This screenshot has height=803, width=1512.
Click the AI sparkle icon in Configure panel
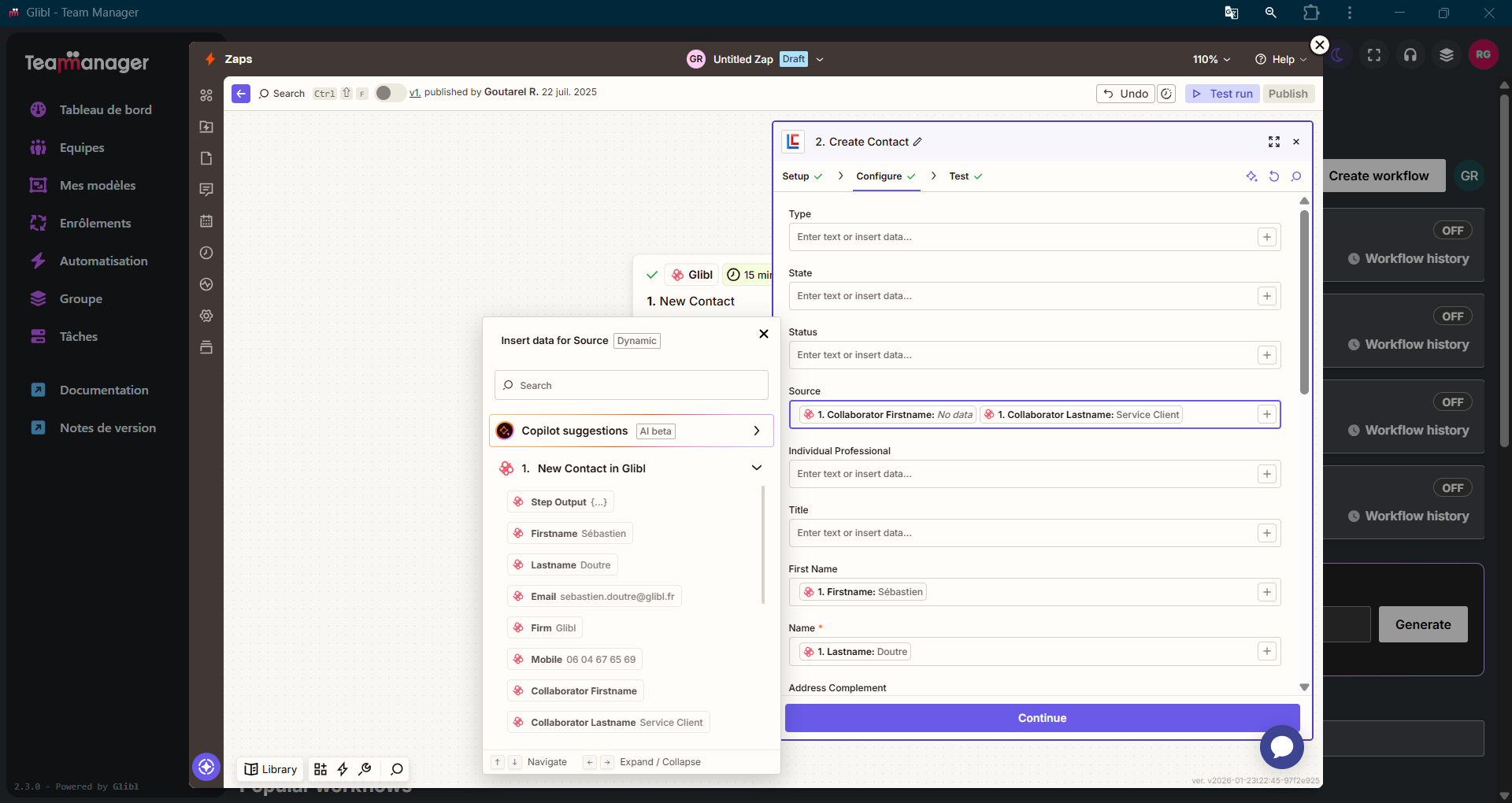[1251, 176]
